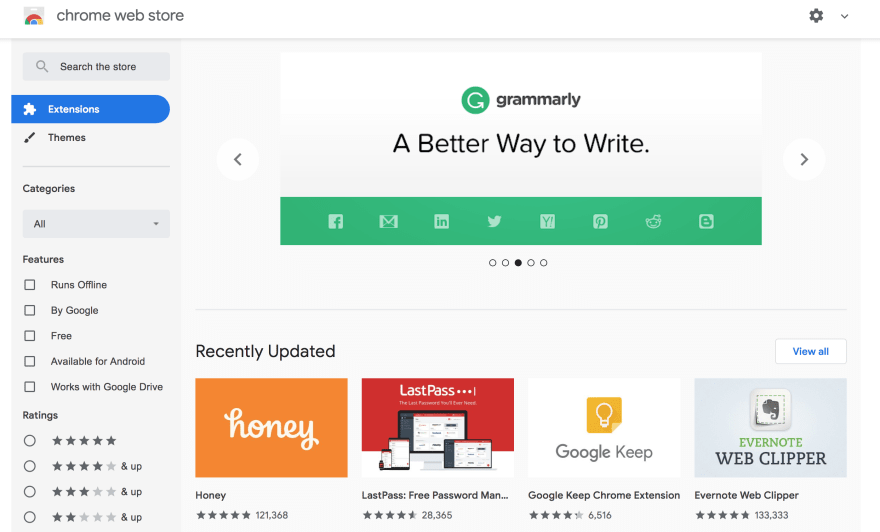The image size is (880, 532).
Task: Click Honey's 121,368 rating count
Action: click(x=272, y=515)
